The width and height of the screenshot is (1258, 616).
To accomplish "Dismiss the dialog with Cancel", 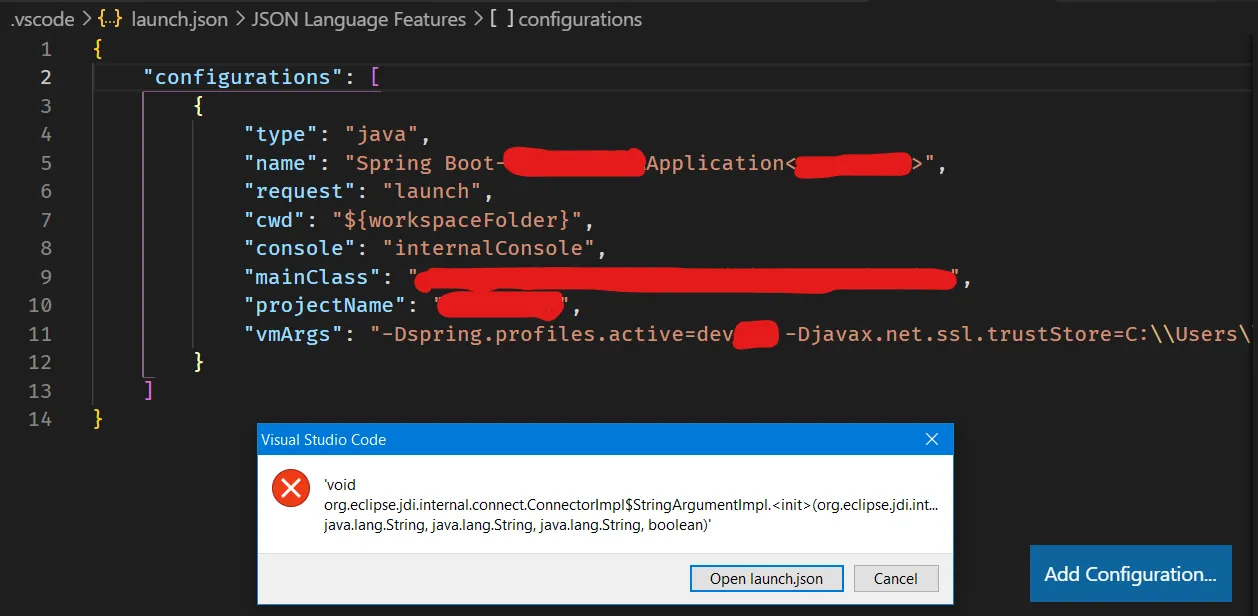I will [896, 578].
